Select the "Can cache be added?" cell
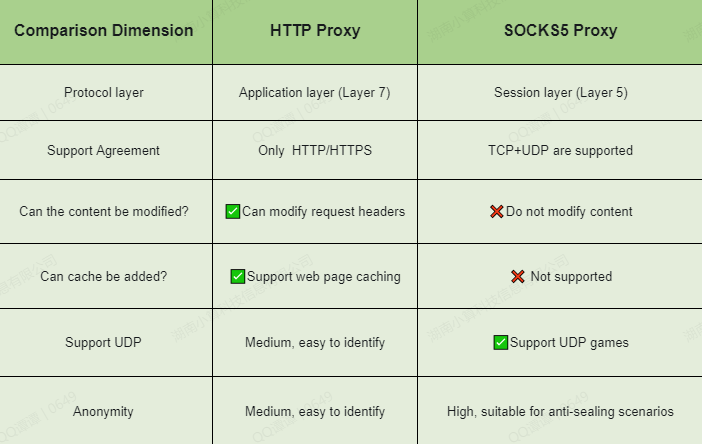The height and width of the screenshot is (444, 702). [x=104, y=277]
